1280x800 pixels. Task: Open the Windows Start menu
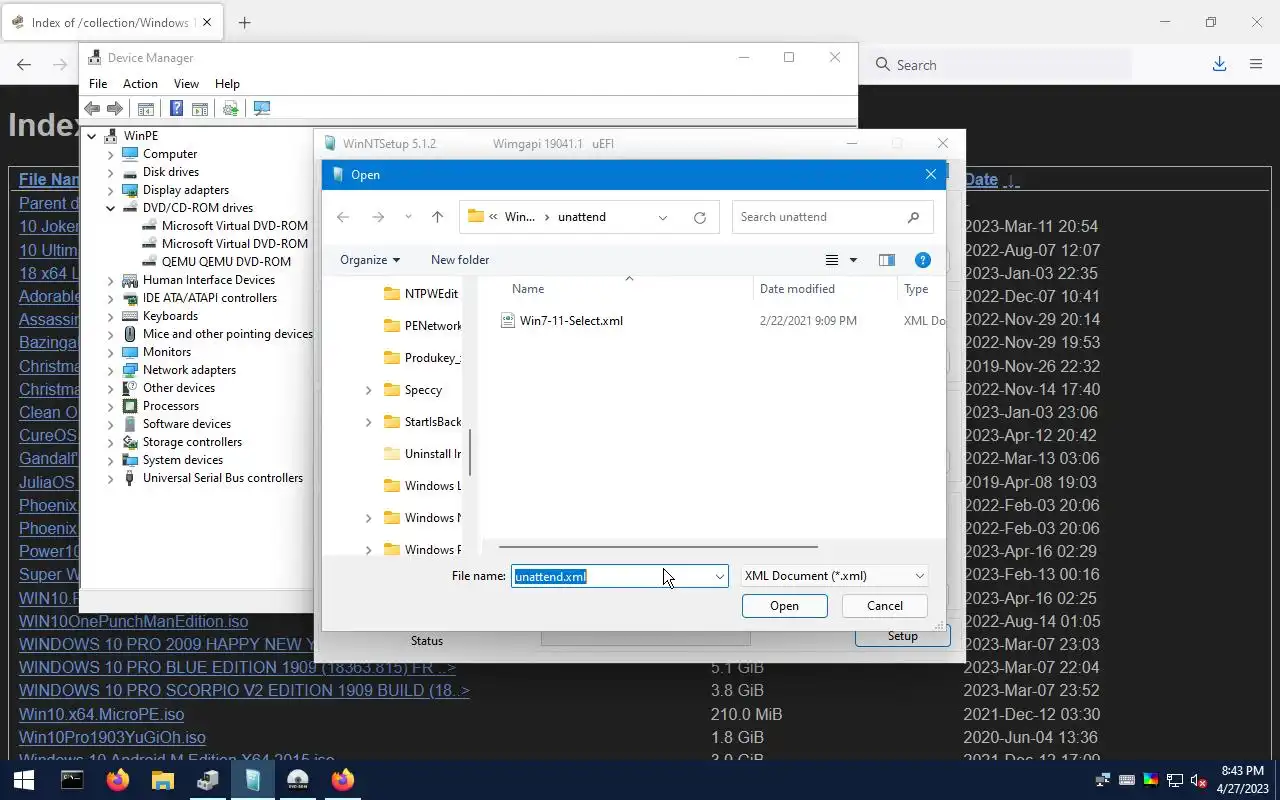24,780
